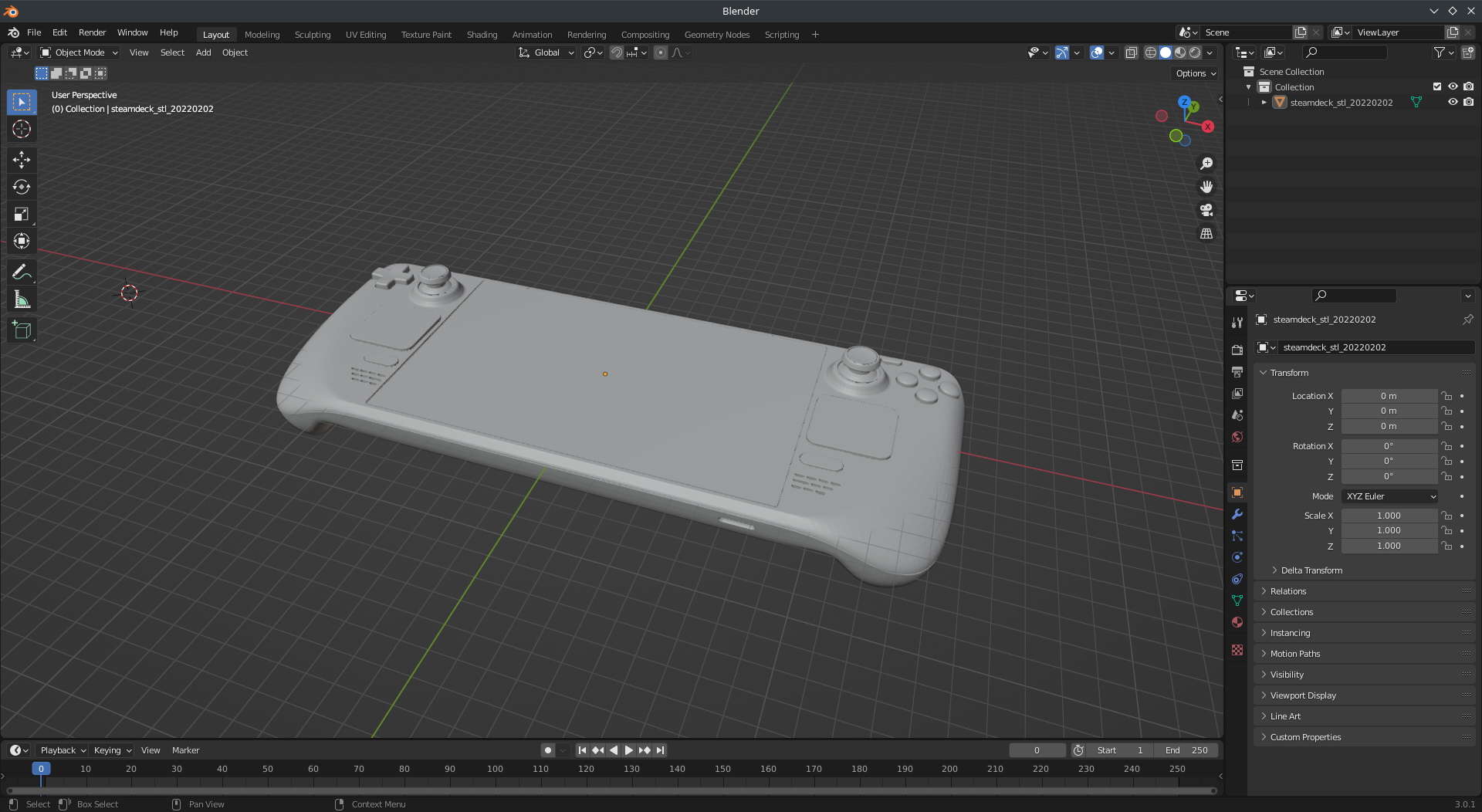Add a new workspace with plus button
This screenshot has width=1482, height=812.
pyautogui.click(x=815, y=35)
